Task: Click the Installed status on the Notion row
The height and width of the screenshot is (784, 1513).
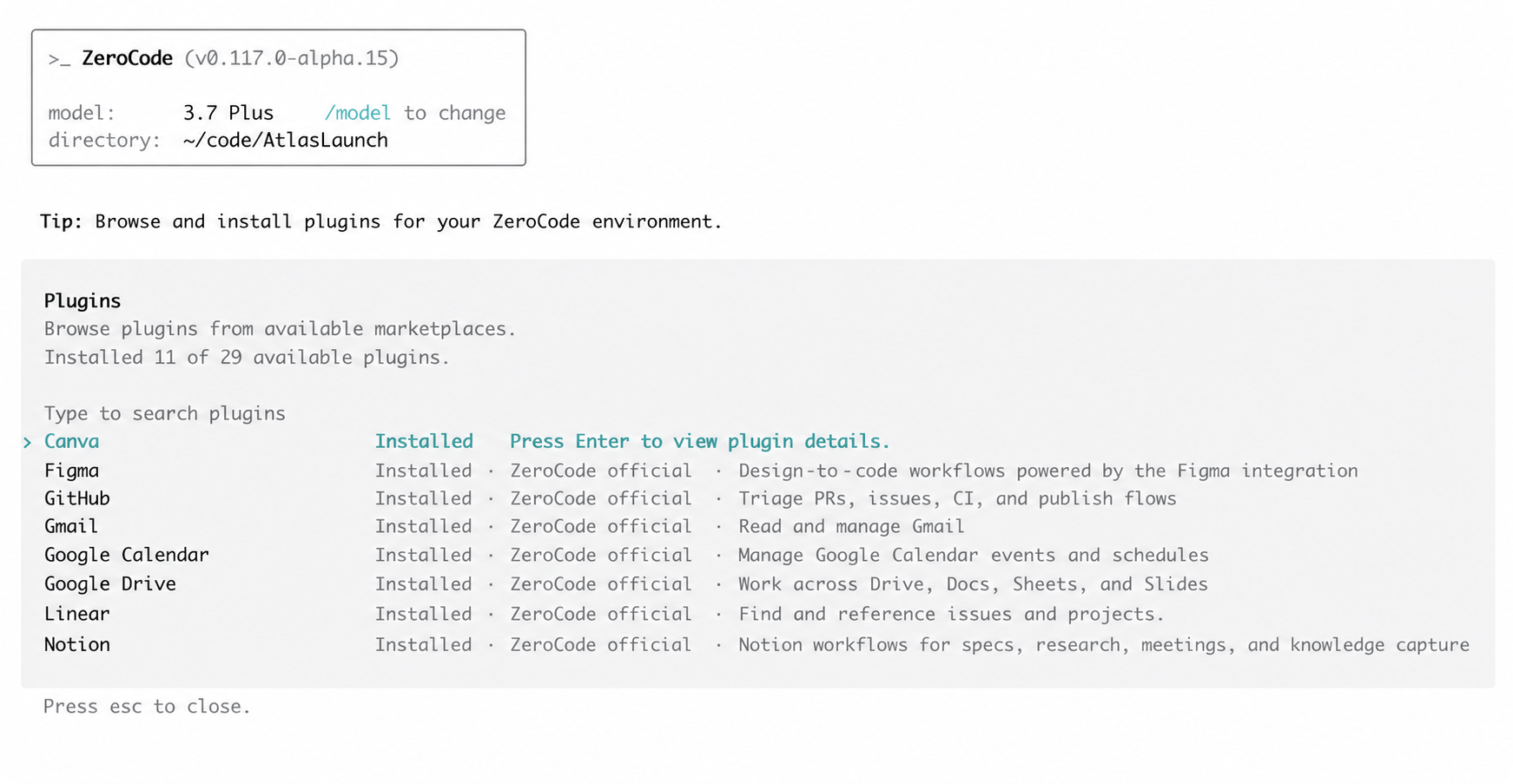Action: tap(424, 644)
